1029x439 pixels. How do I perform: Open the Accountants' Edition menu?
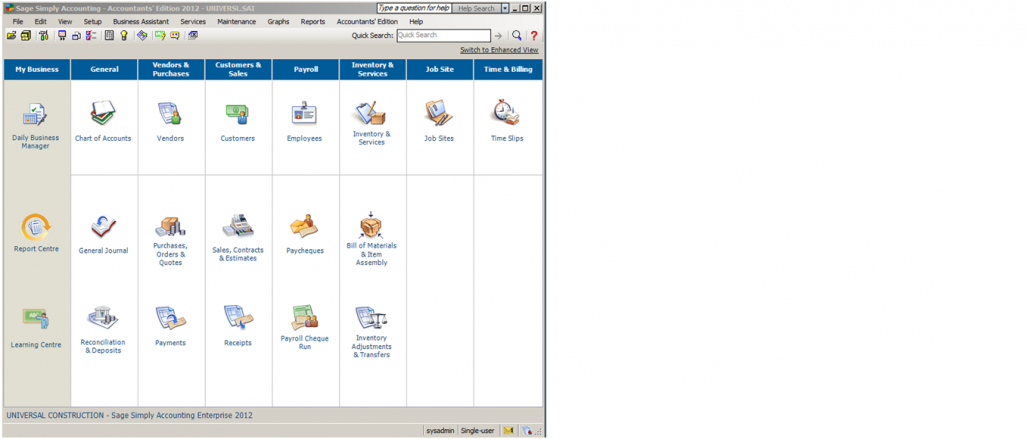pos(367,22)
